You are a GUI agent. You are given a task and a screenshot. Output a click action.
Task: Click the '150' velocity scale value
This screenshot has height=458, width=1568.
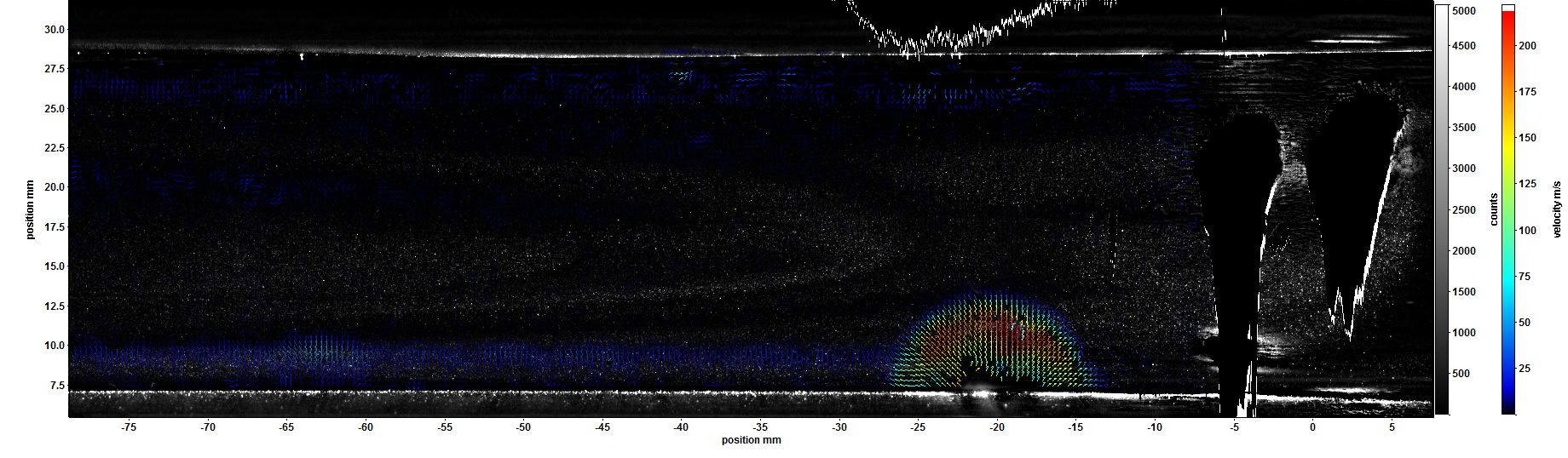(1528, 138)
